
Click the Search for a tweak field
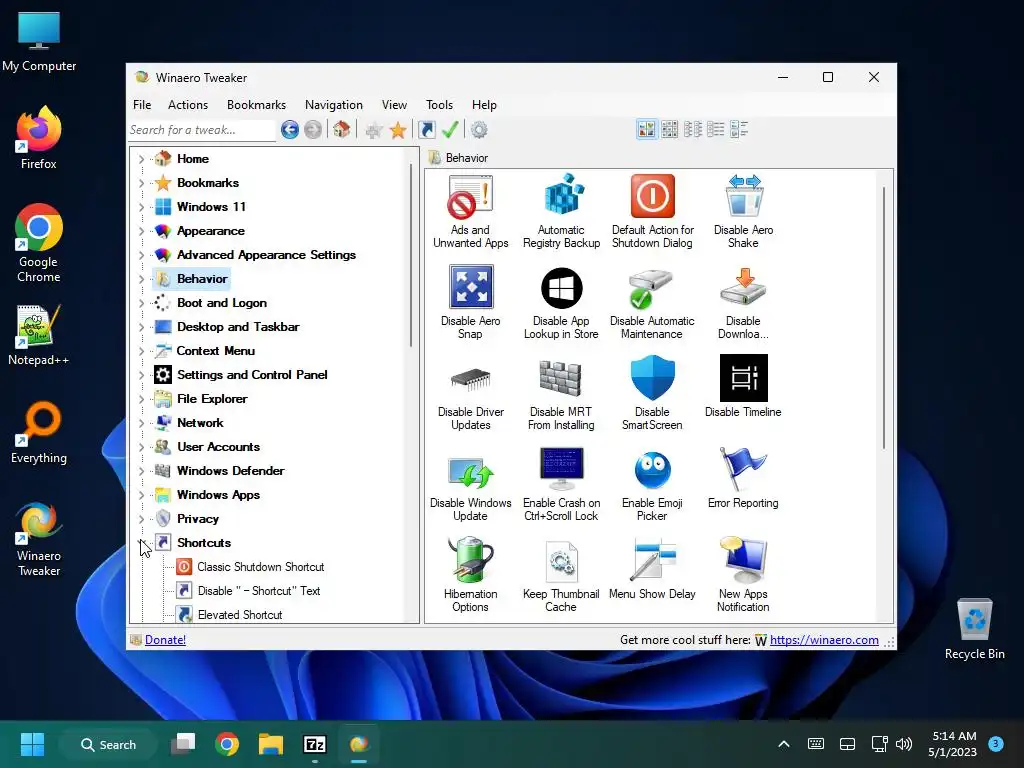(201, 130)
